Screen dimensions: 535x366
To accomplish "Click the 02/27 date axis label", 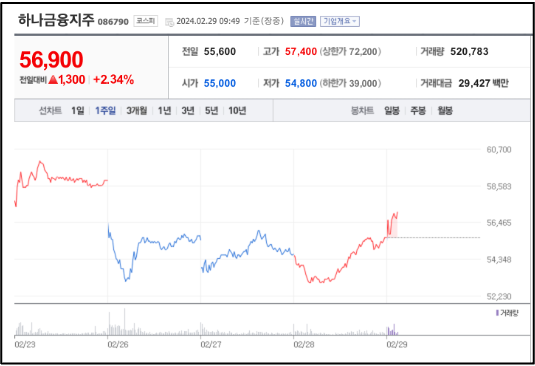I will 211,345.
